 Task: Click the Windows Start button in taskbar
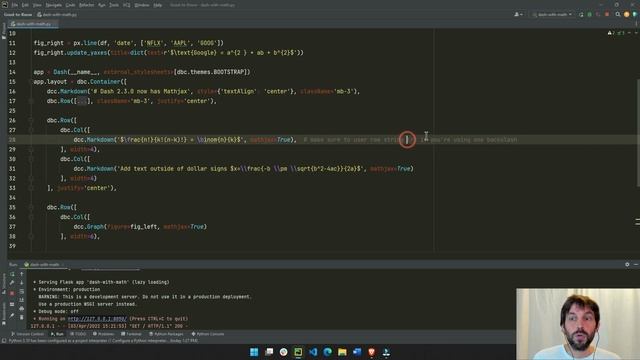[254, 352]
